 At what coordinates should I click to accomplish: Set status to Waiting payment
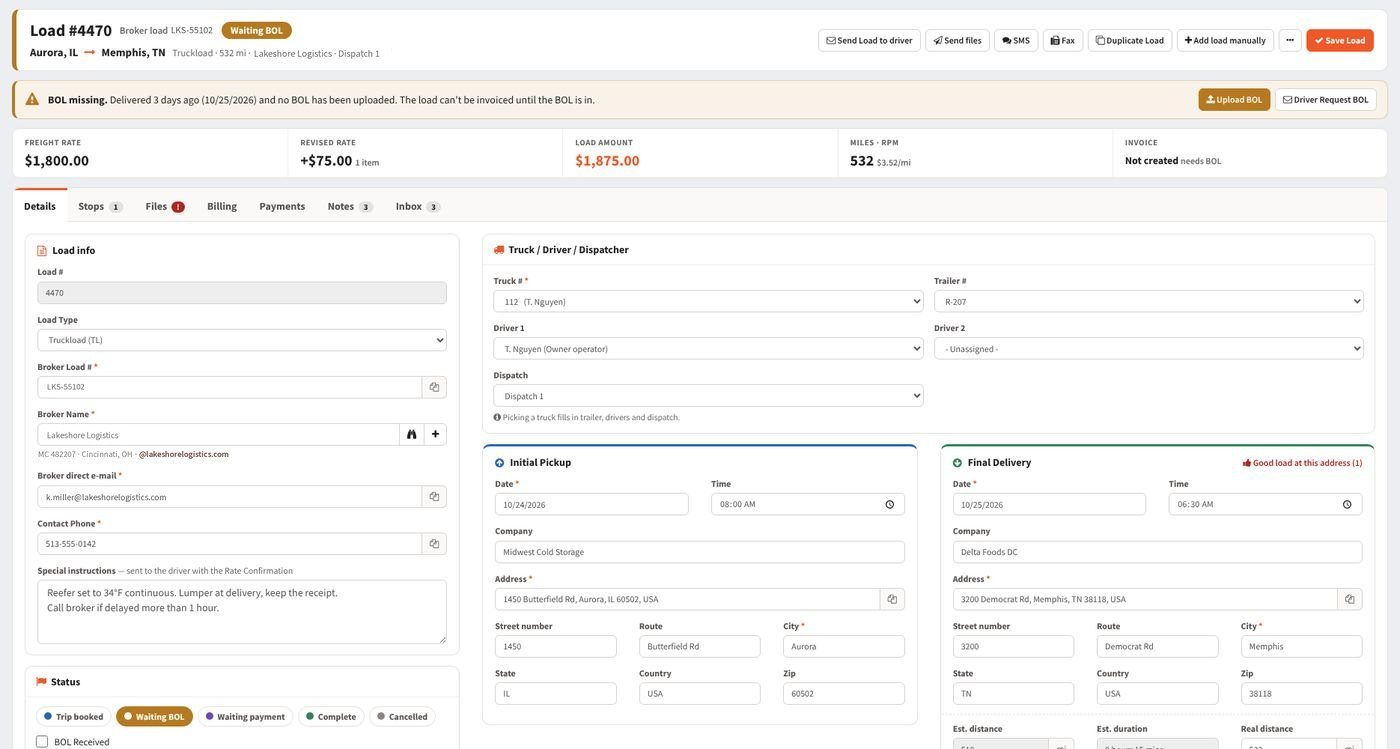coord(245,717)
